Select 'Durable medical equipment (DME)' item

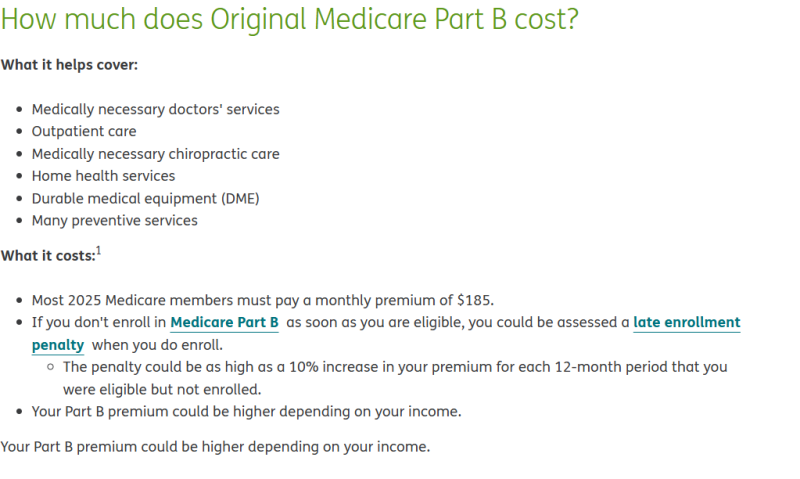145,198
